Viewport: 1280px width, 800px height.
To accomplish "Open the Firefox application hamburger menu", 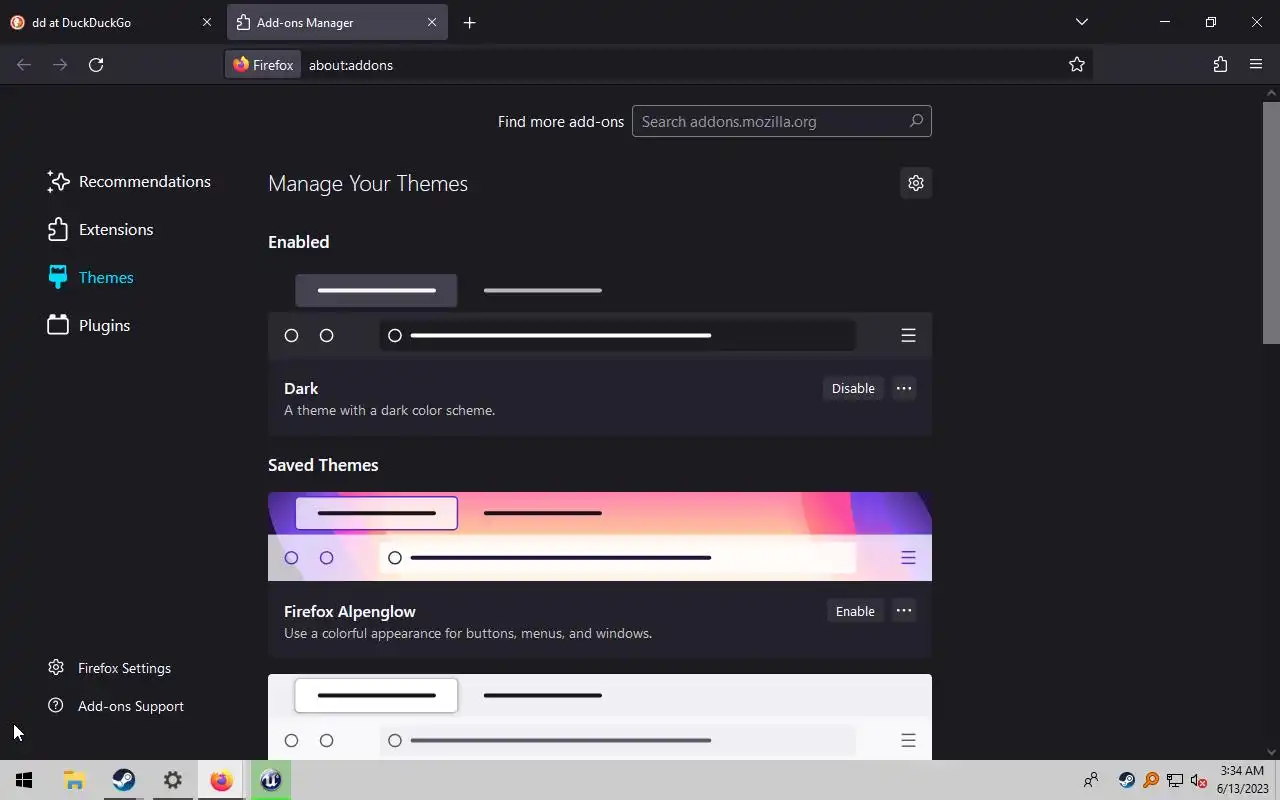I will 1256,65.
